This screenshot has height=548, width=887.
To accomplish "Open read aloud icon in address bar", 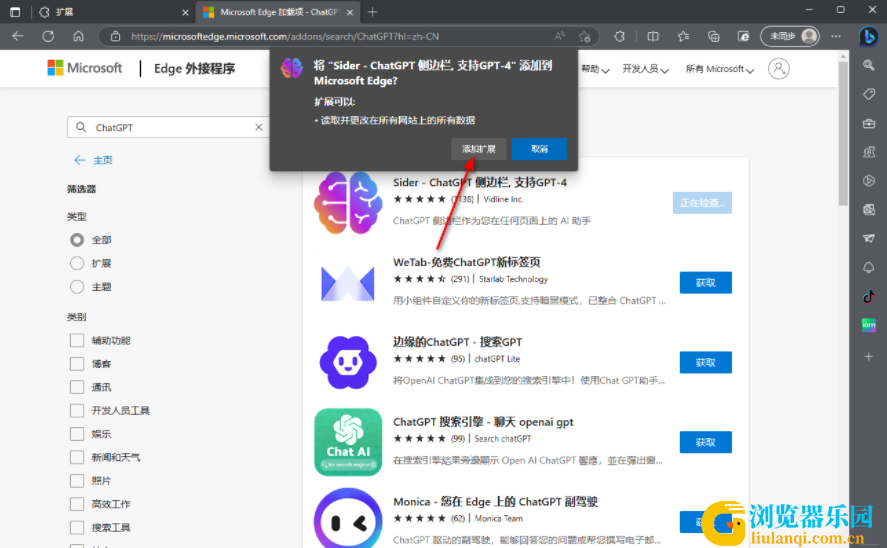I will coord(559,36).
